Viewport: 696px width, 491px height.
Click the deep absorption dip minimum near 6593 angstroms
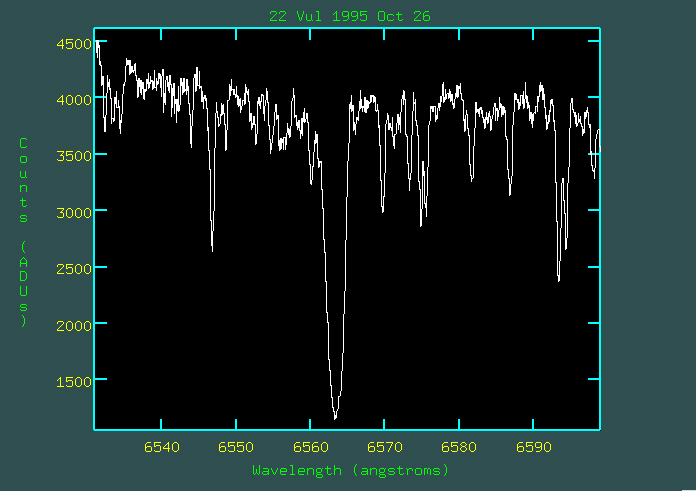point(558,280)
